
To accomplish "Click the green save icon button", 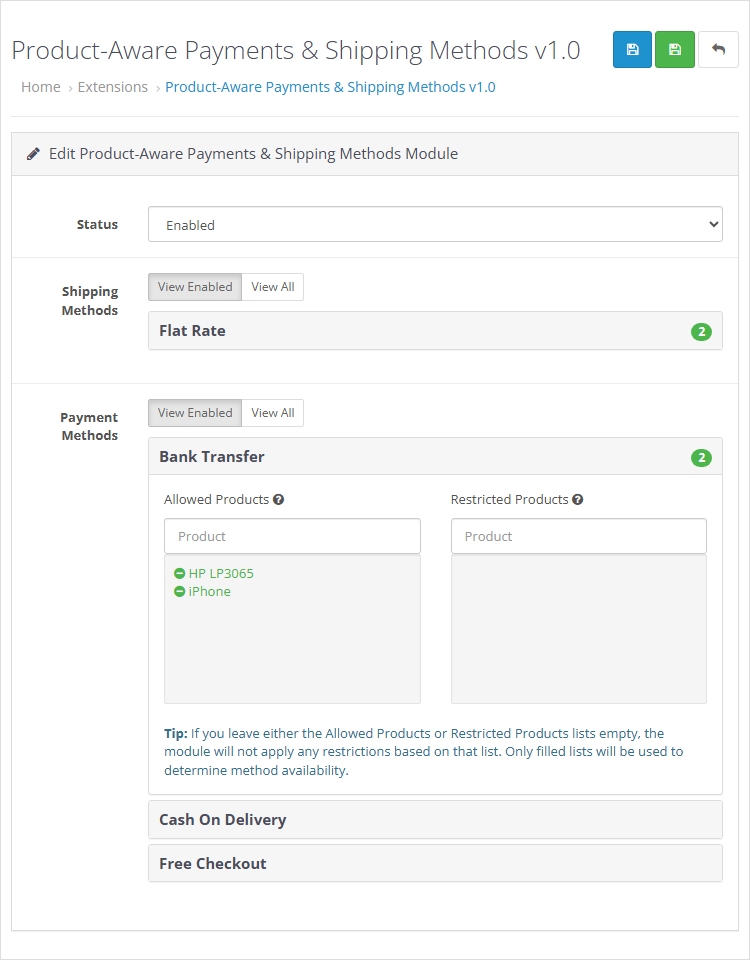I will [675, 50].
